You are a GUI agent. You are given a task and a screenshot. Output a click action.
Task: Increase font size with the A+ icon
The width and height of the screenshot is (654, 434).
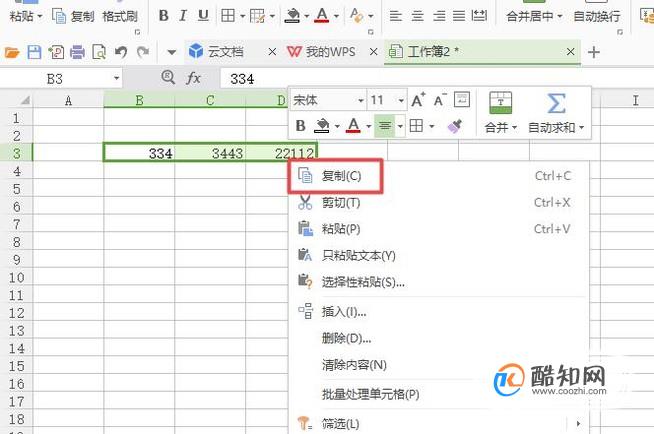(x=418, y=100)
